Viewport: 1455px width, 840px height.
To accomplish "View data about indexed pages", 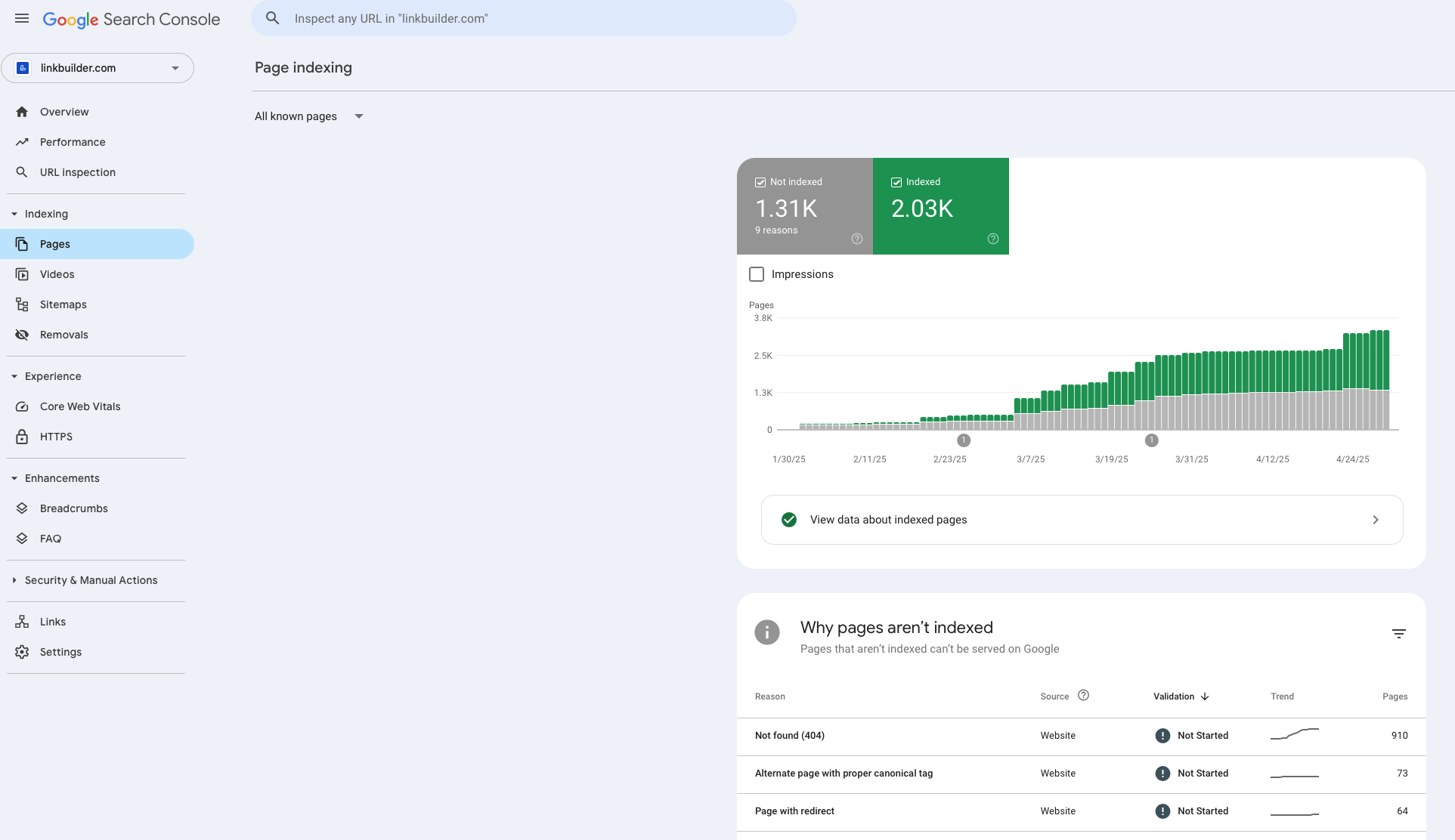I will pos(1082,520).
